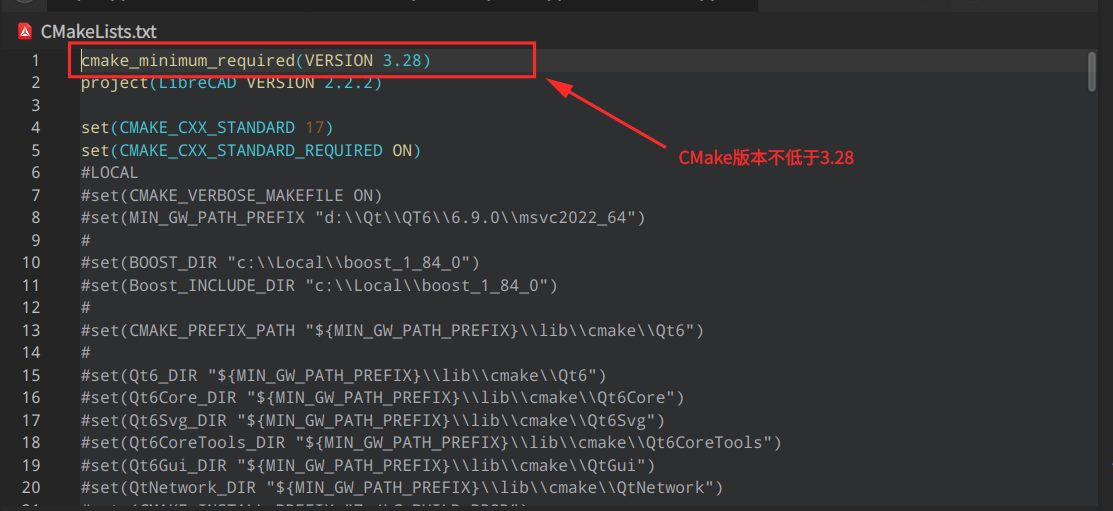Click the #set(CMAKE_PREFIX_PATH ...) comment line
Screen dimensions: 1113x511
pyautogui.click(x=393, y=330)
